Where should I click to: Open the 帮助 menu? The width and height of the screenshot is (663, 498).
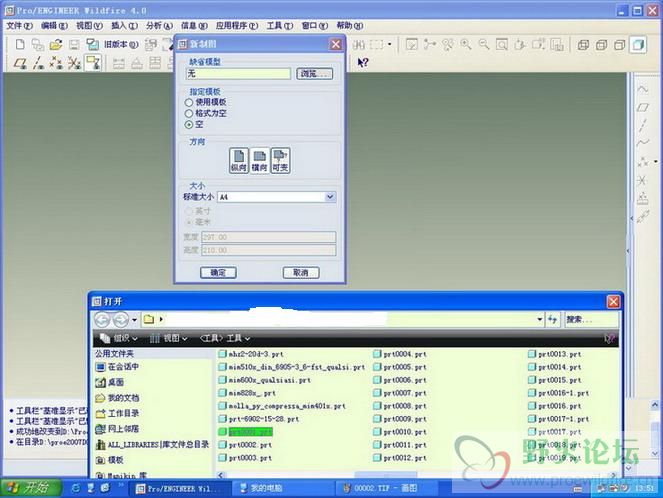pyautogui.click(x=350, y=26)
